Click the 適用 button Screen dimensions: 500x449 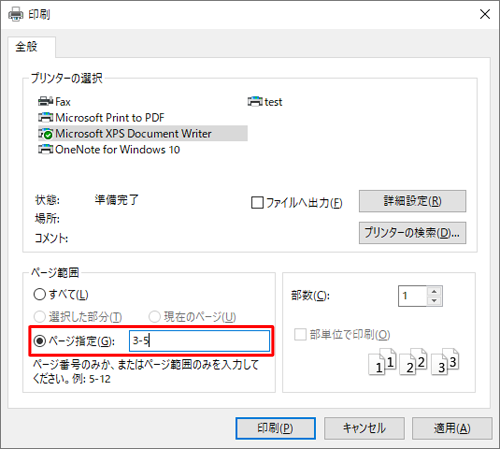coord(452,428)
